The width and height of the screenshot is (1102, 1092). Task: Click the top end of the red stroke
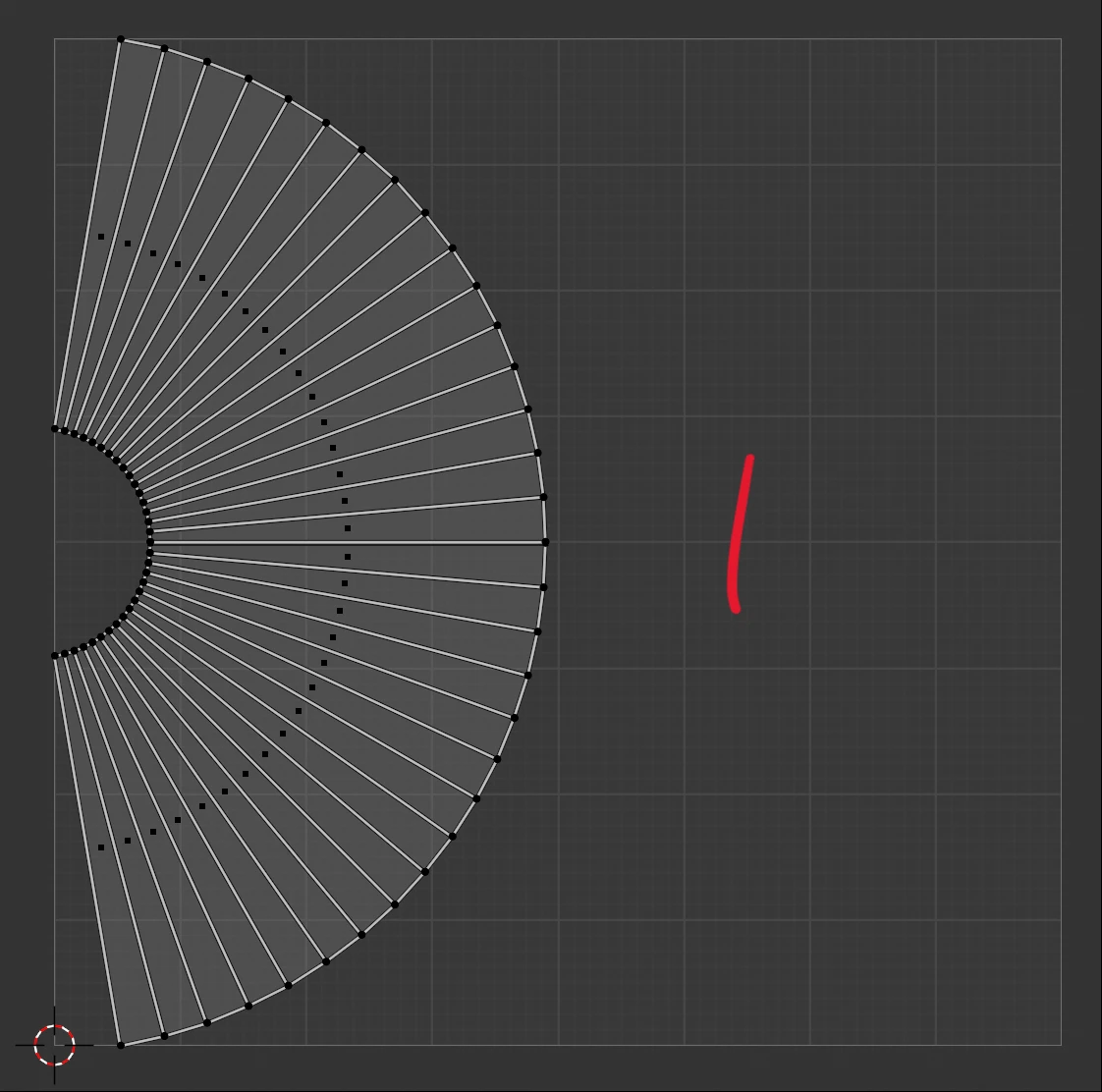click(x=750, y=459)
